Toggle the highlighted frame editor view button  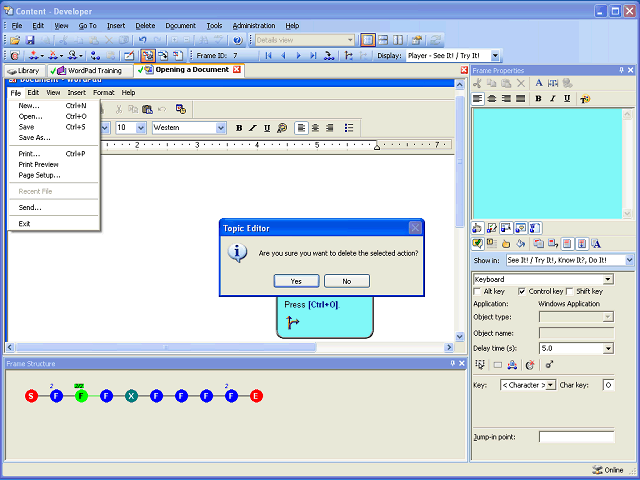(148, 56)
